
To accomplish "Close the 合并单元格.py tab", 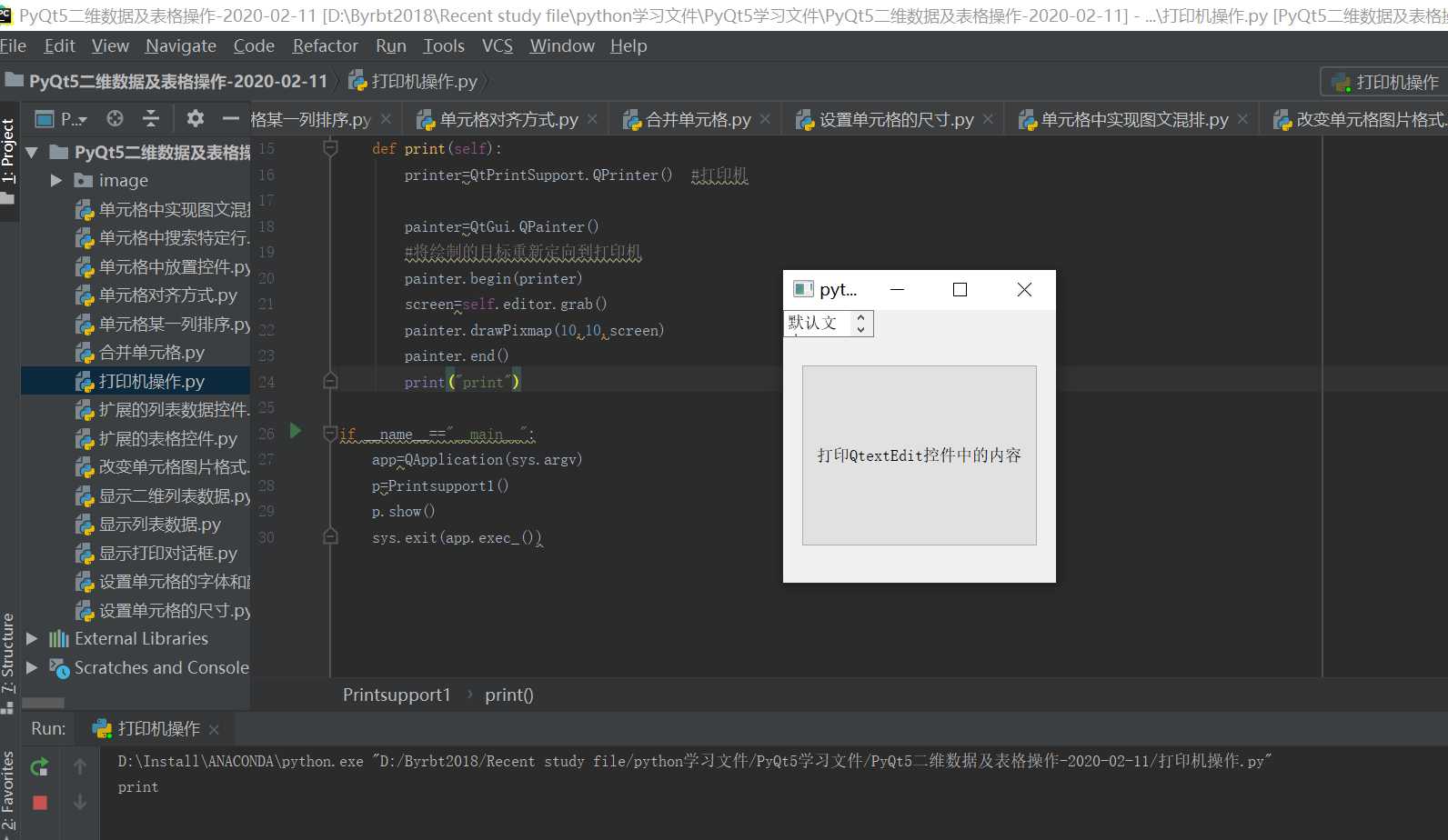I will [x=765, y=119].
